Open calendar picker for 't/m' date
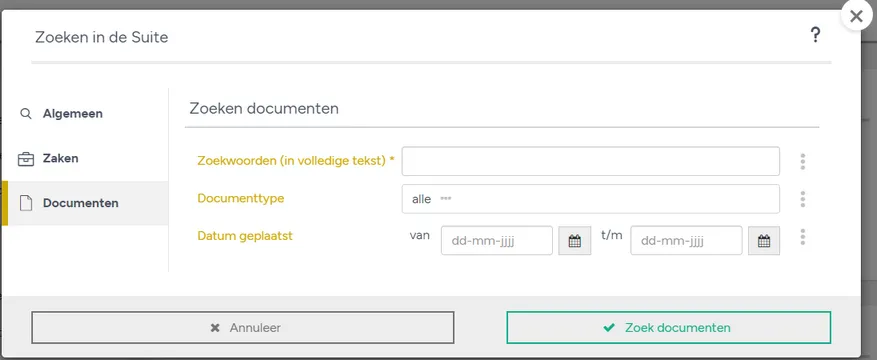This screenshot has height=360, width=877. click(764, 241)
